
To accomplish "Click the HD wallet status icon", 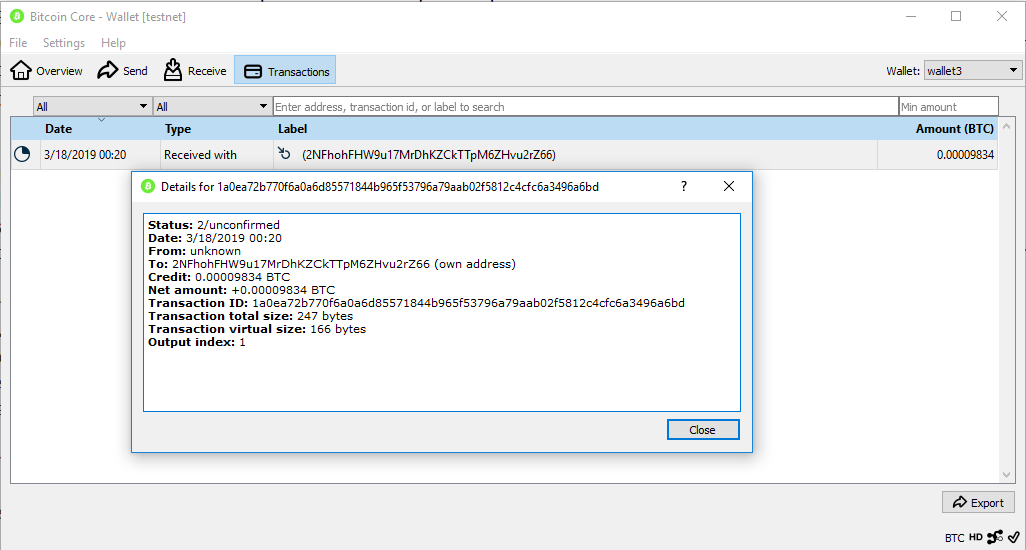I will 976,537.
